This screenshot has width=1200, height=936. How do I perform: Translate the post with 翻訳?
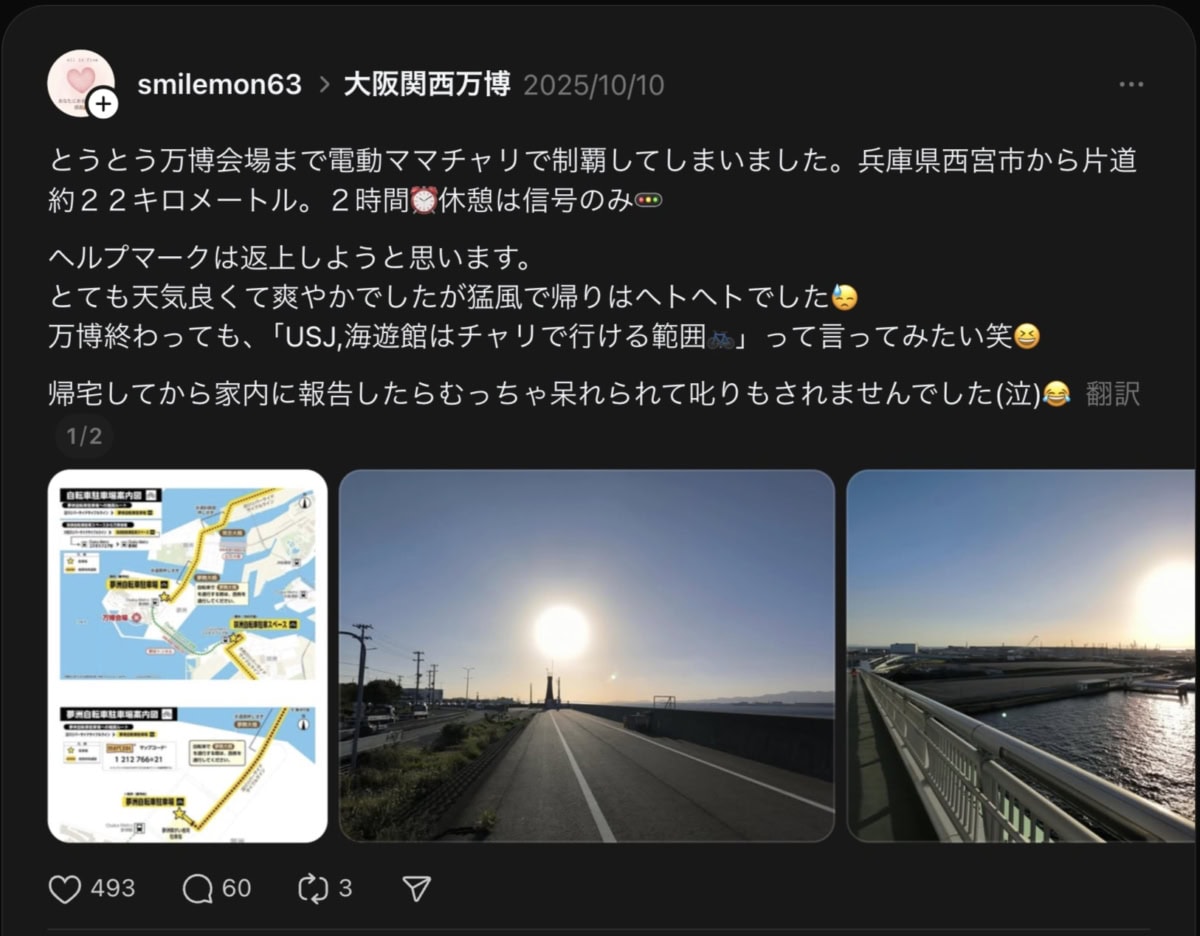coord(1112,394)
